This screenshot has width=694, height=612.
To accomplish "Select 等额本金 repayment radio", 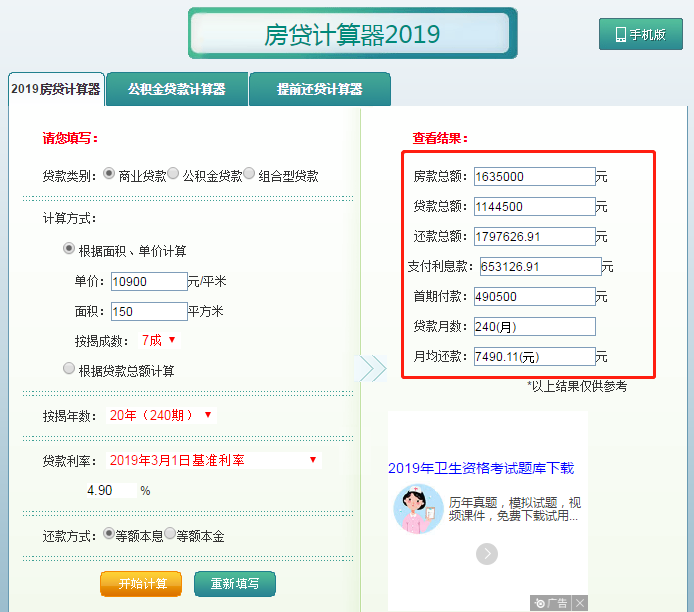I will click(x=170, y=533).
